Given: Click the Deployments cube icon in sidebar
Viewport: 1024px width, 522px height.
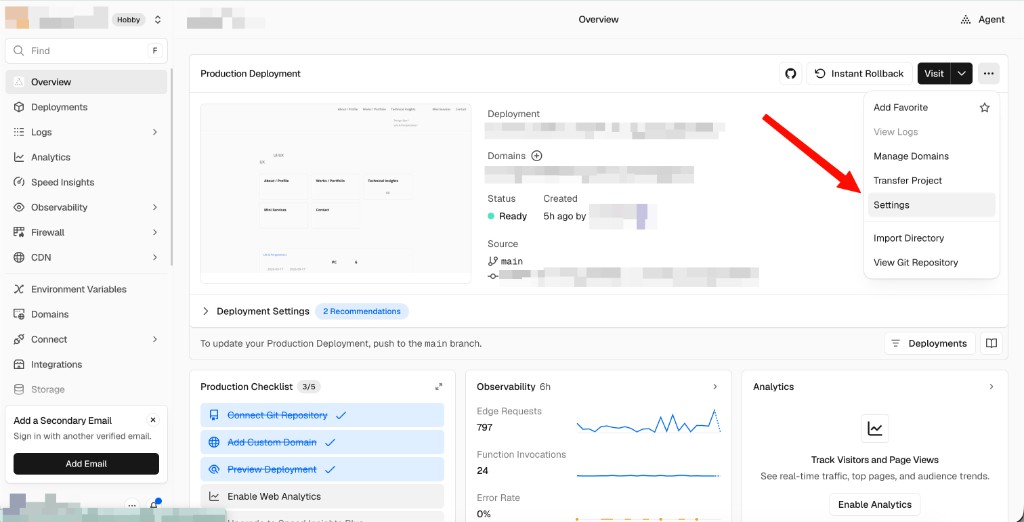Looking at the screenshot, I should 19,107.
